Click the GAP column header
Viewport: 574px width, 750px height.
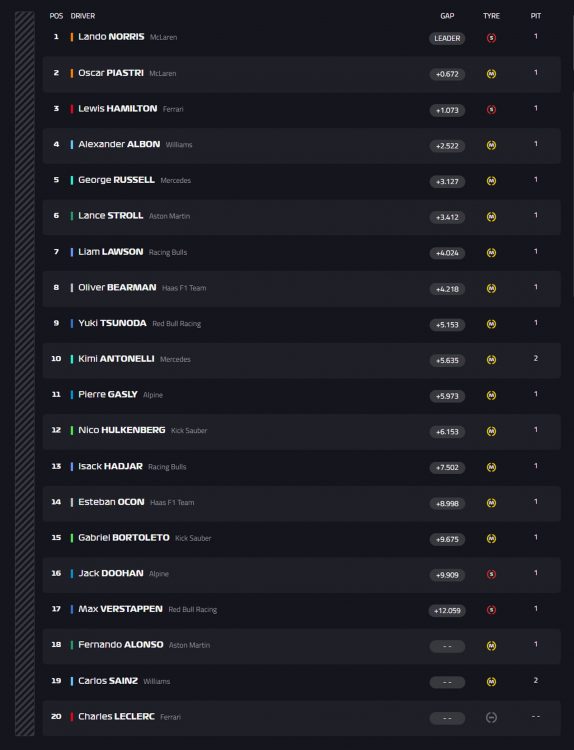447,16
